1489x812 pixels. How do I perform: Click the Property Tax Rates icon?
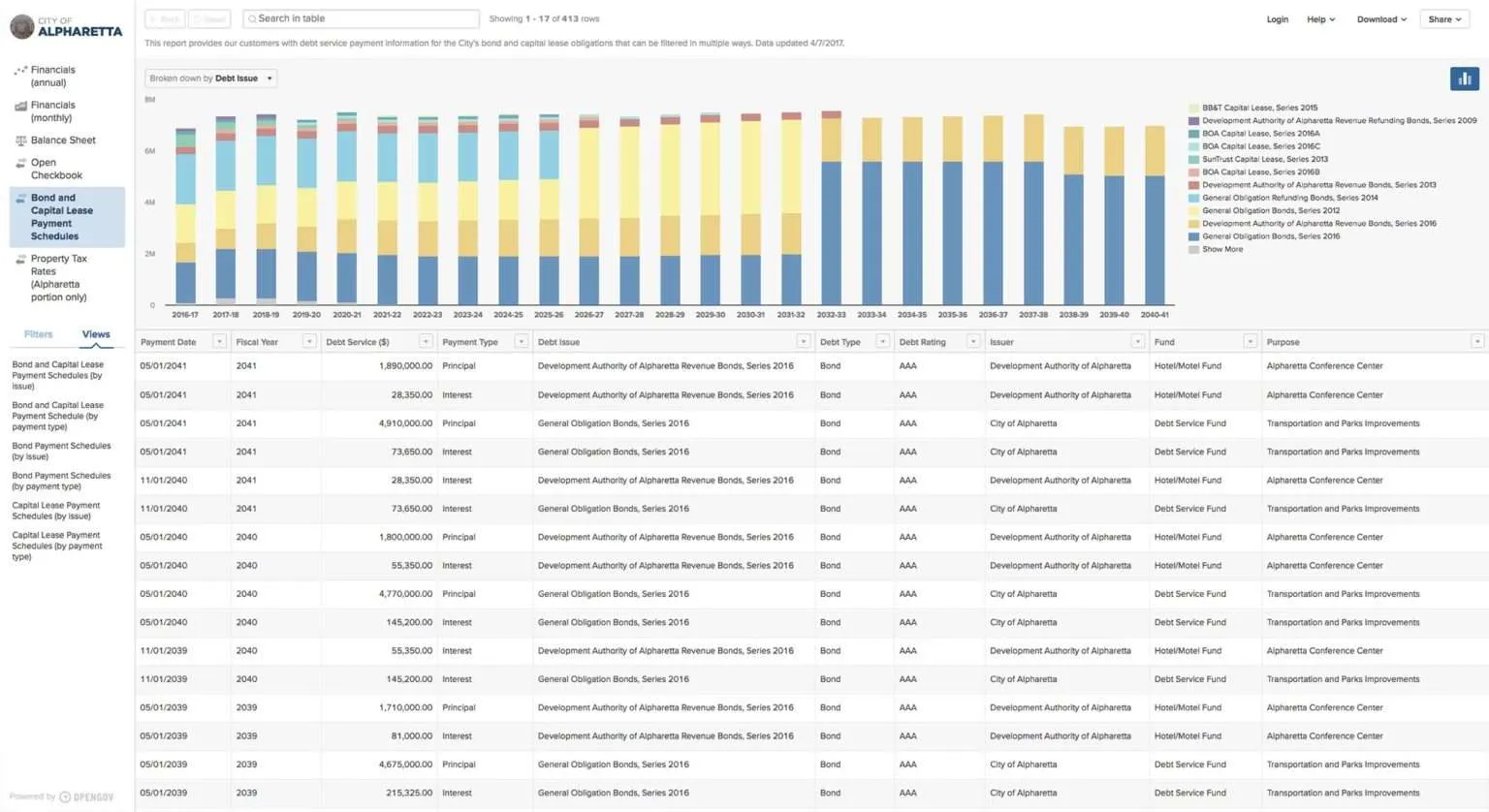click(20, 259)
